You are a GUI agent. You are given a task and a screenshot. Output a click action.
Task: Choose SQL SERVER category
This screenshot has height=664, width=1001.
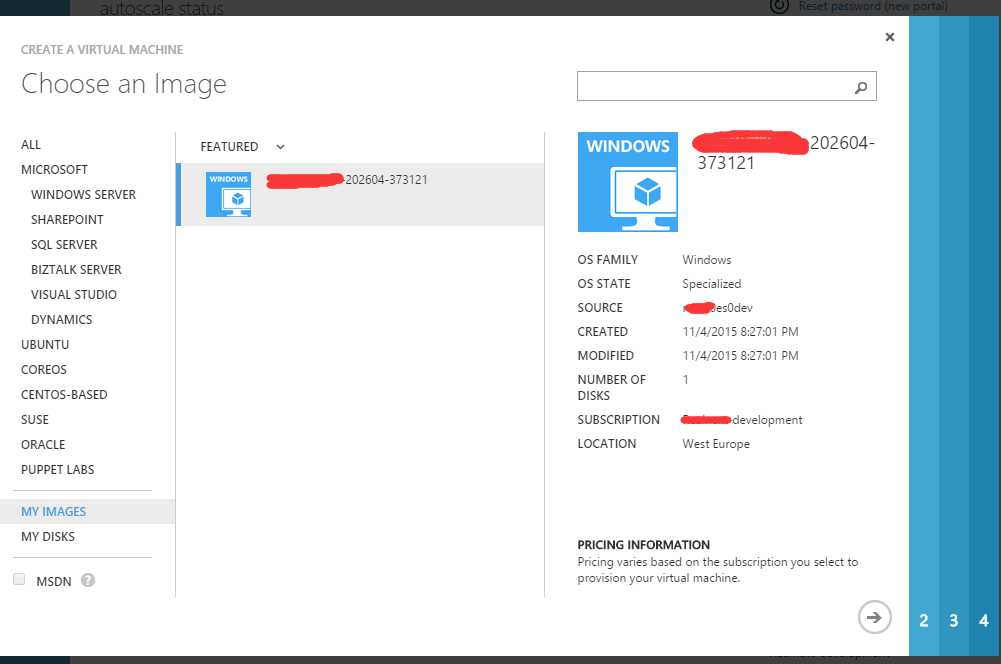pos(64,245)
